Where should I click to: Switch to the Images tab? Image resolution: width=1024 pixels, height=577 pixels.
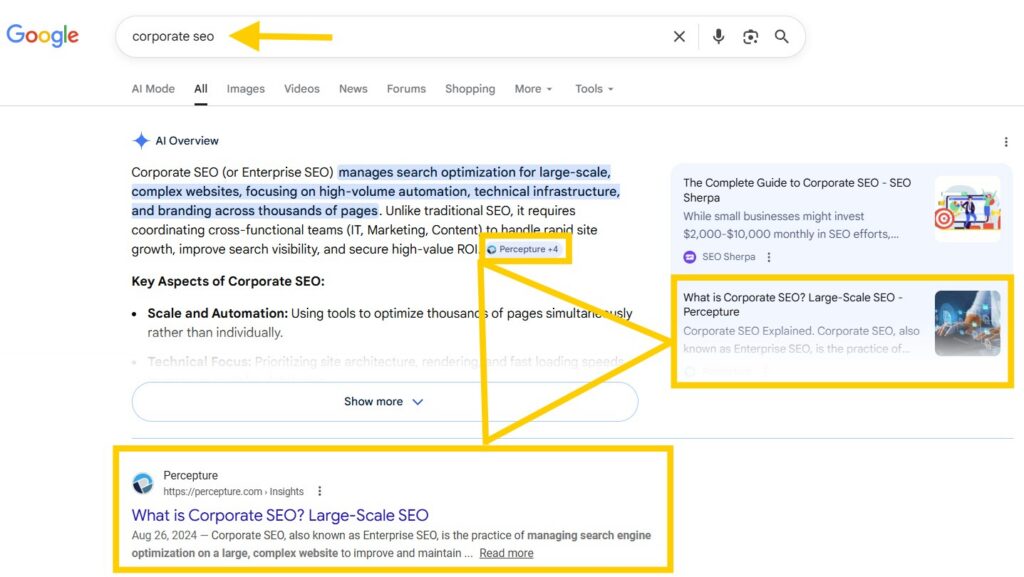point(245,89)
